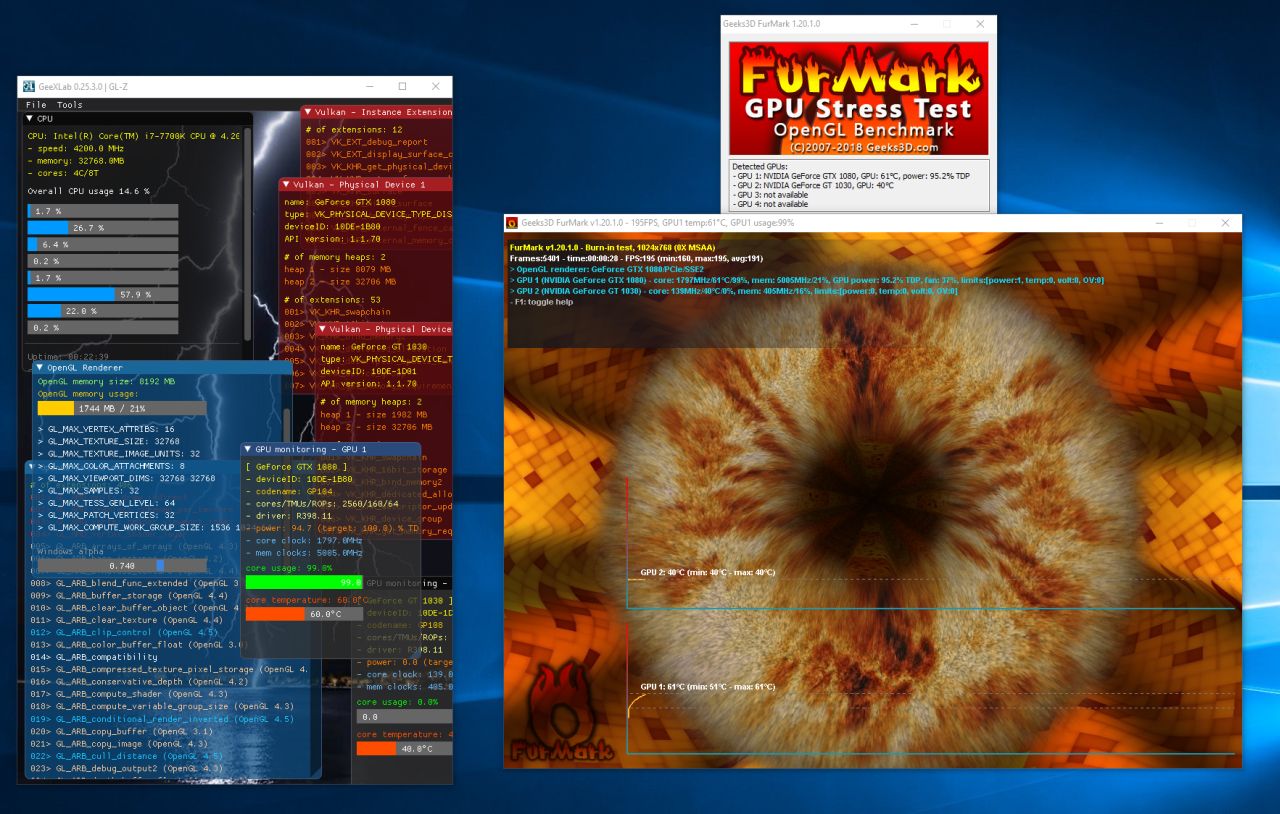Click the FurMark GPU Stress Test banner
1280x814 pixels.
(x=859, y=98)
